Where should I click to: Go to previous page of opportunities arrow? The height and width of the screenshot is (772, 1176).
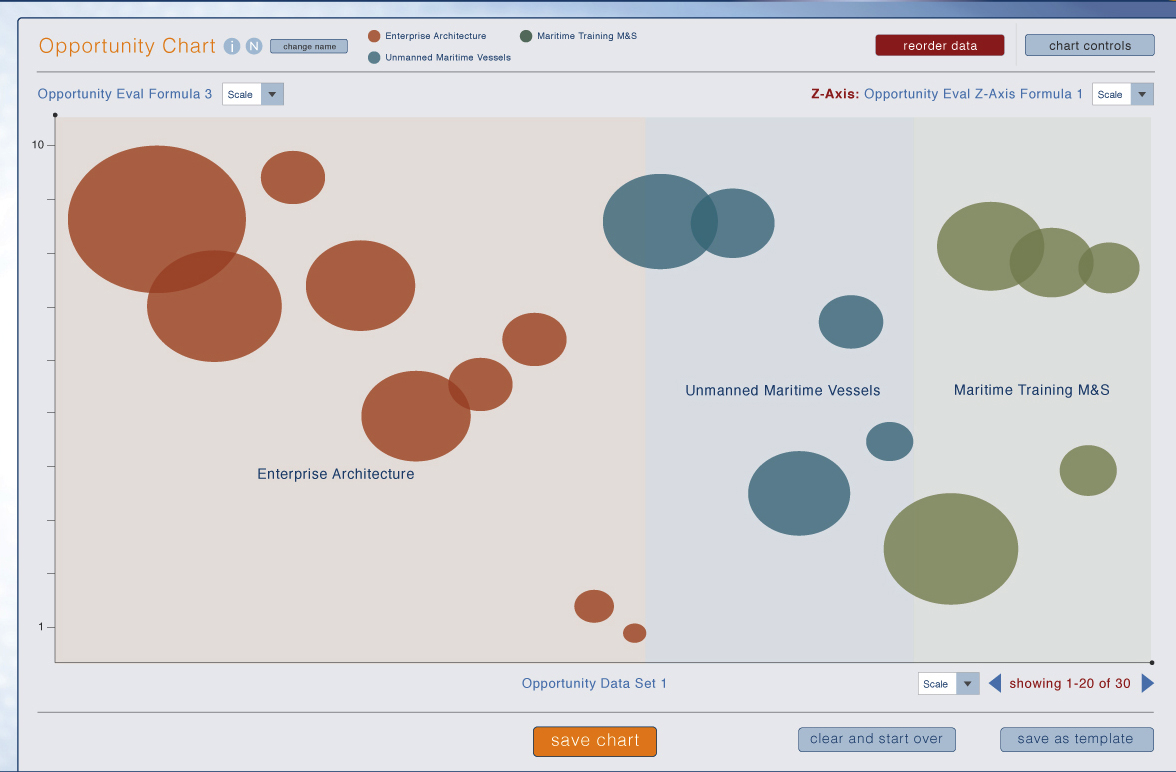995,683
